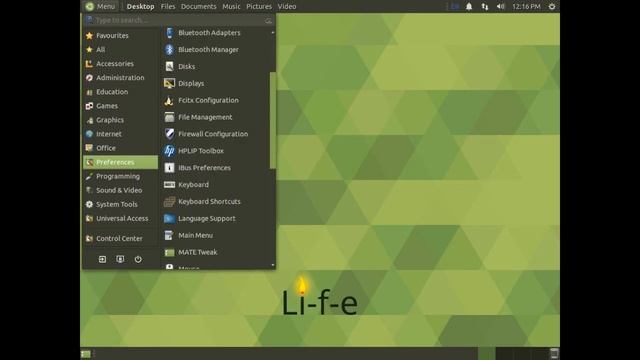Select the Office category
This screenshot has height=360, width=640.
[120, 148]
